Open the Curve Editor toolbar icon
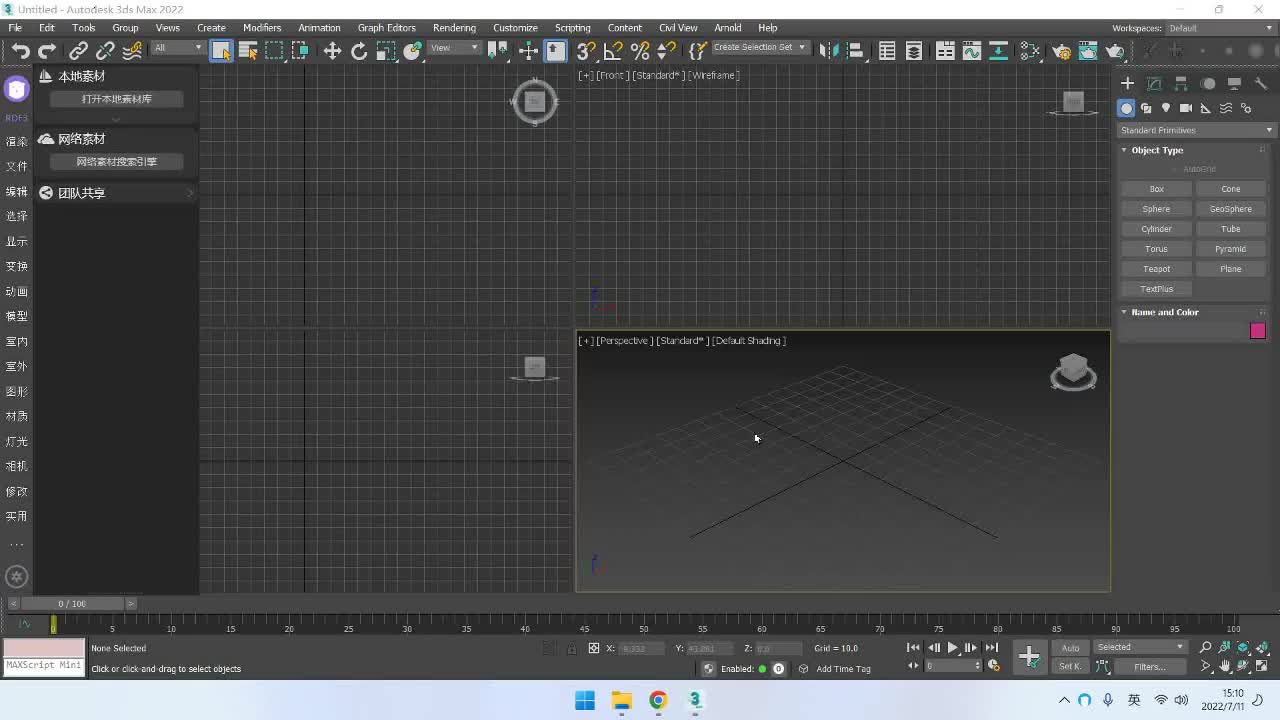1280x720 pixels. pyautogui.click(x=971, y=51)
